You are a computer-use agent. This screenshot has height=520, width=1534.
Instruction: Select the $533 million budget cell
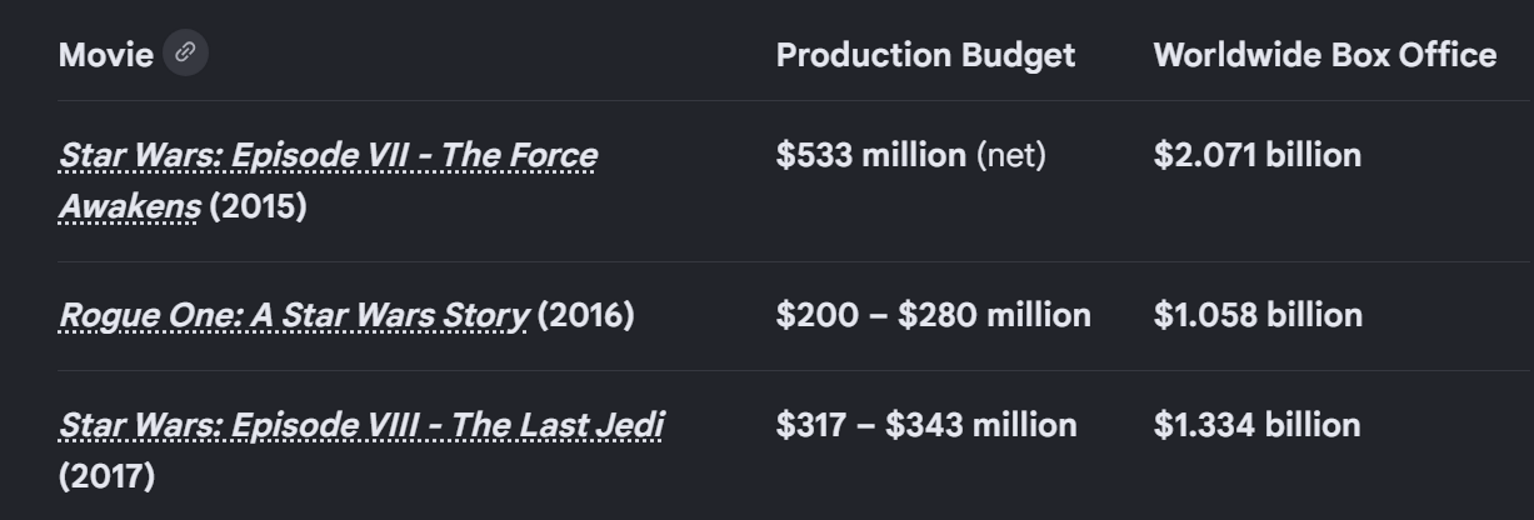pyautogui.click(x=871, y=155)
